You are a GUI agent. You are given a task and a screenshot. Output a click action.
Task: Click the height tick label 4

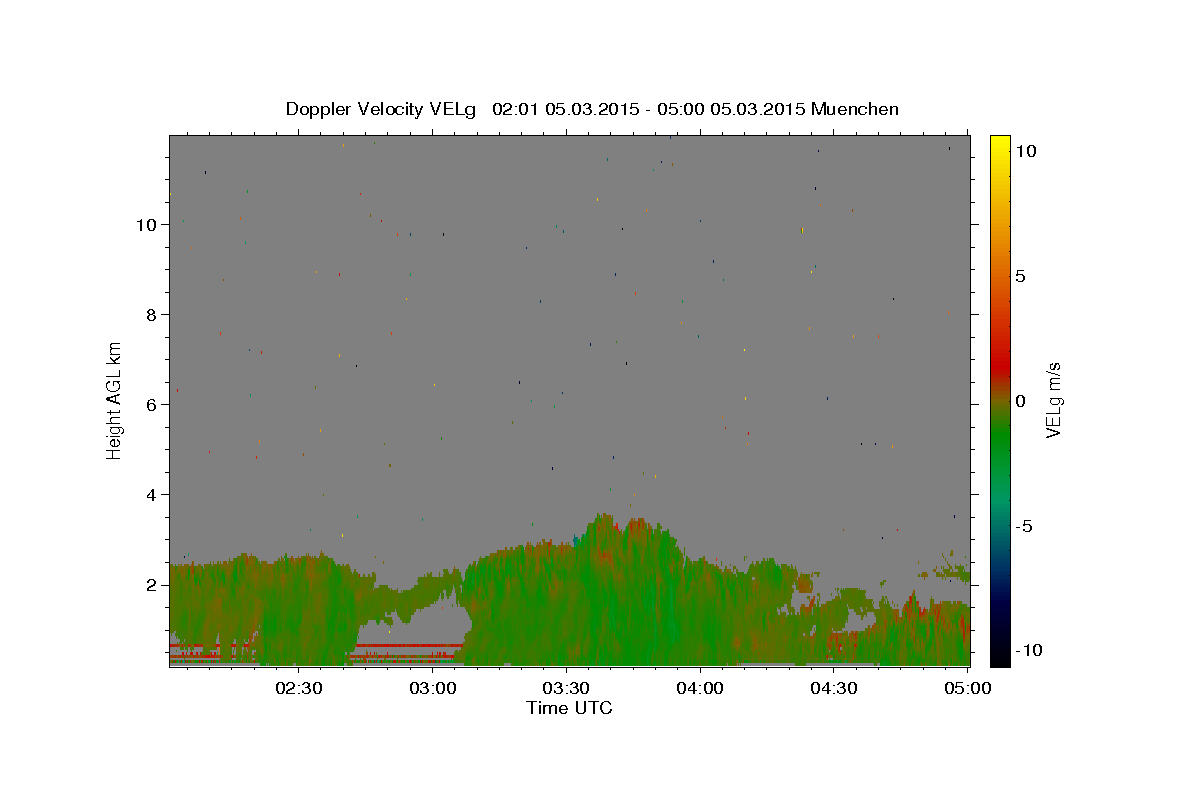point(151,495)
